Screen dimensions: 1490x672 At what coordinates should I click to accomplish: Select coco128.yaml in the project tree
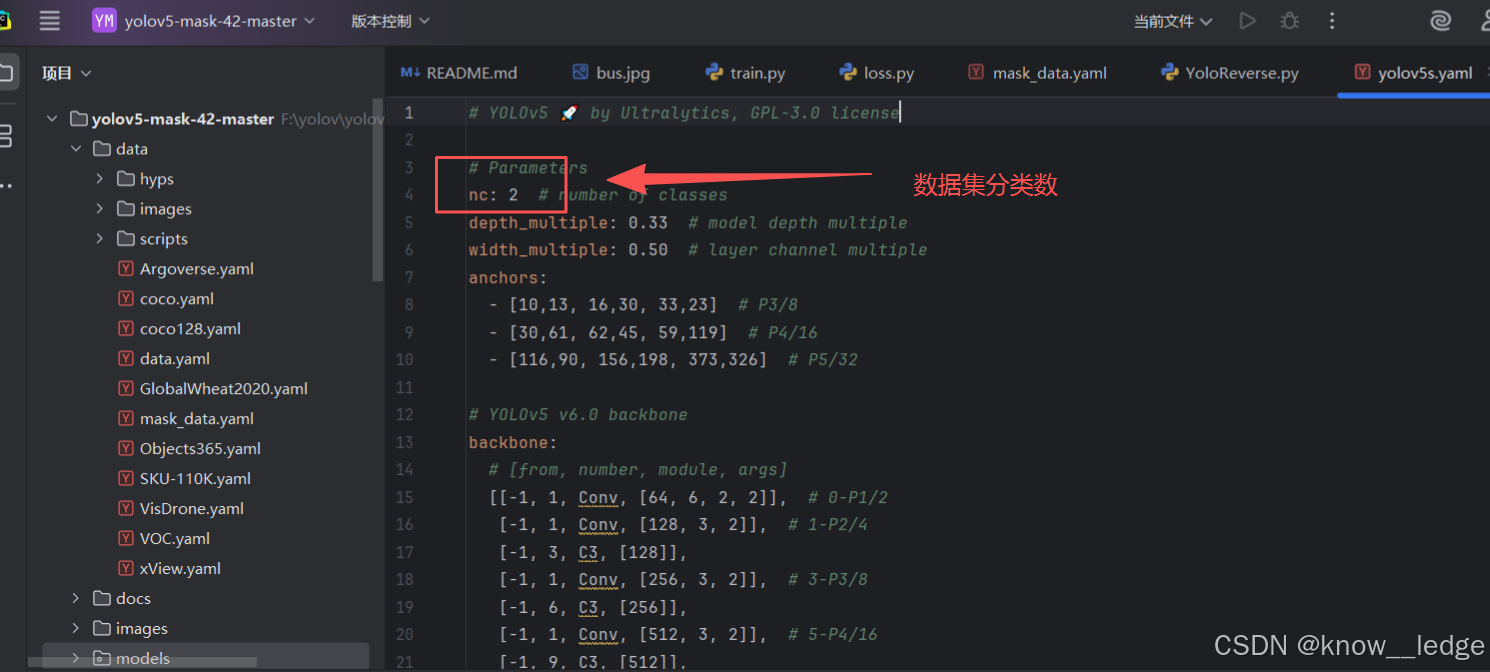click(x=190, y=329)
